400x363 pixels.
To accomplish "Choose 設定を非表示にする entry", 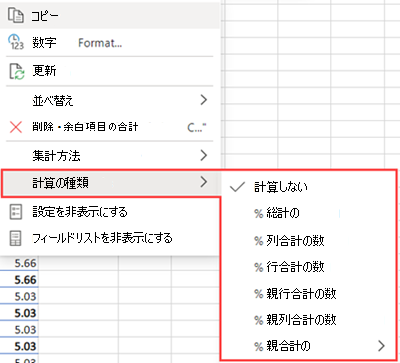I will 110,212.
